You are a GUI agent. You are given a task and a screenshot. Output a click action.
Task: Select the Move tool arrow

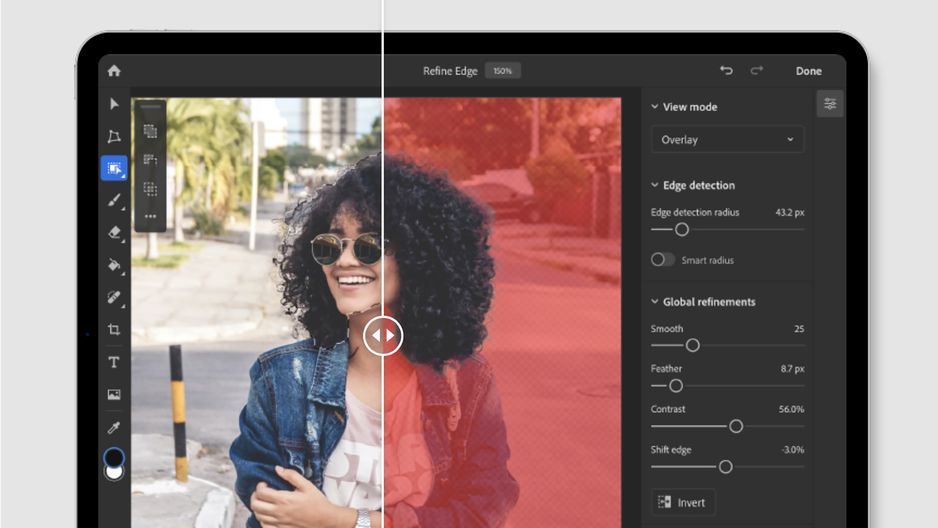tap(114, 104)
